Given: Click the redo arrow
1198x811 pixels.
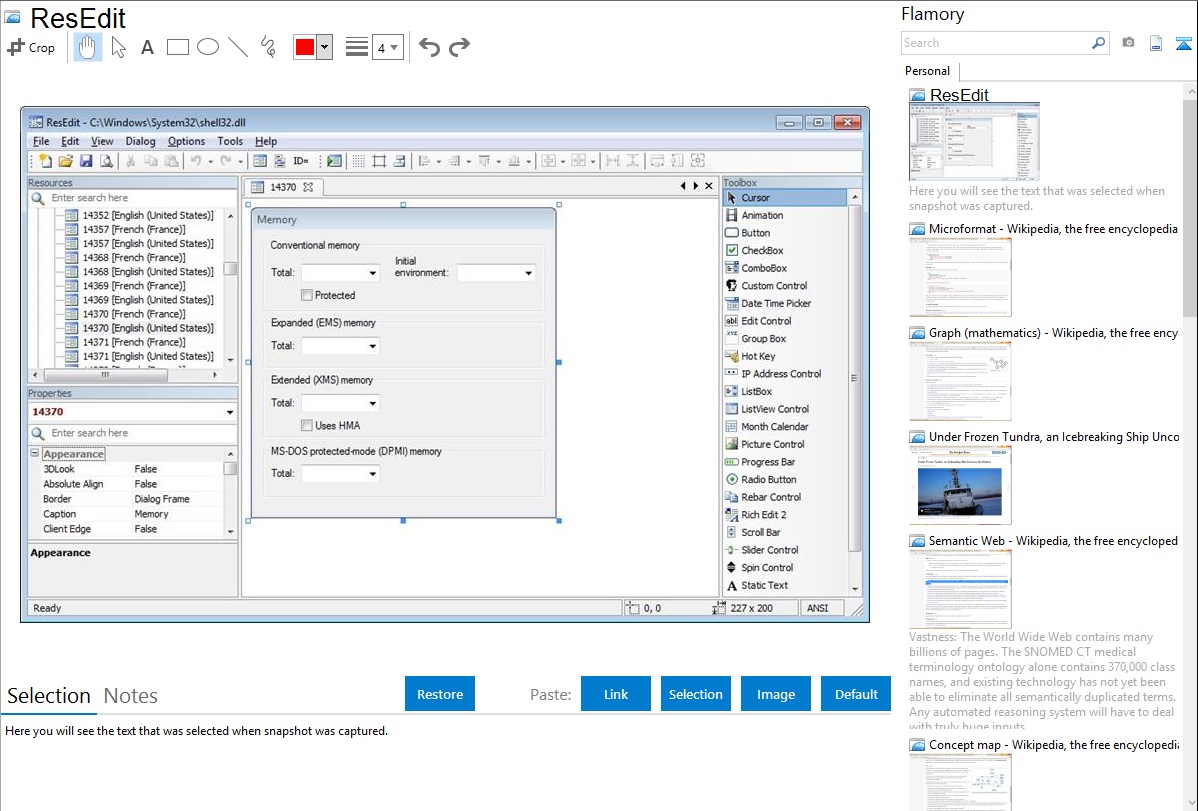Looking at the screenshot, I should [x=459, y=47].
